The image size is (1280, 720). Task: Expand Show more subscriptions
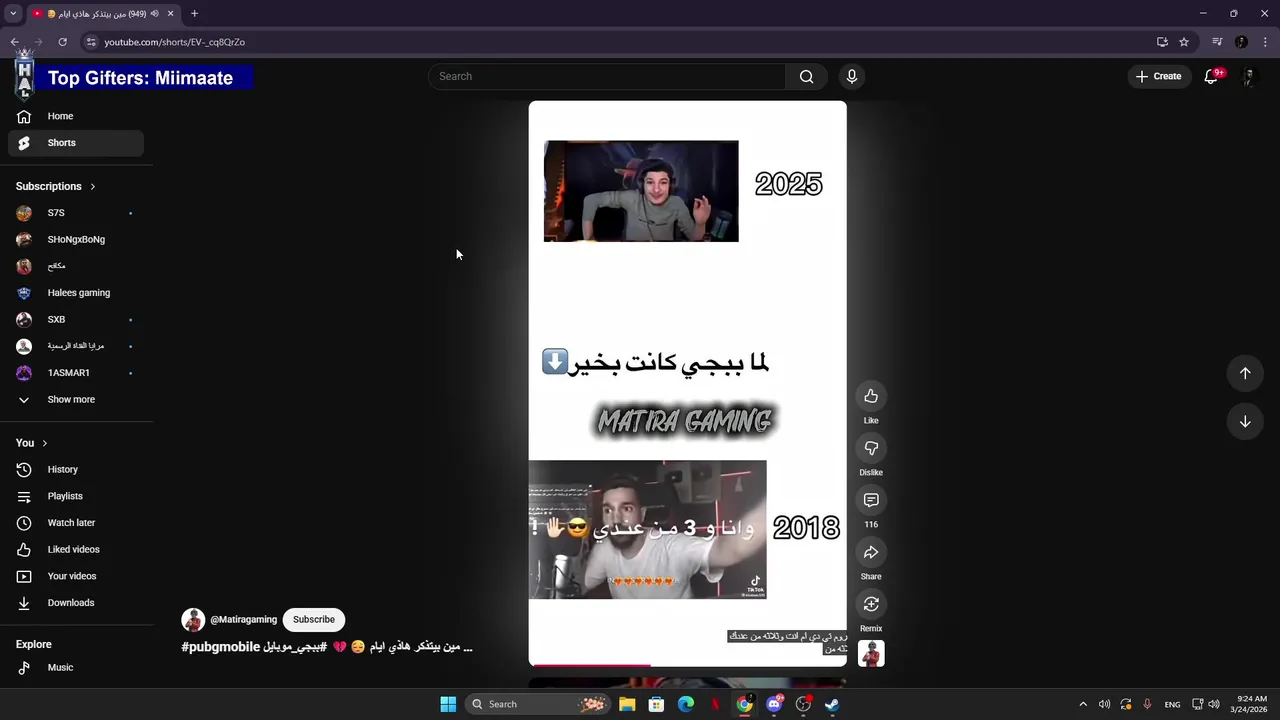point(76,400)
